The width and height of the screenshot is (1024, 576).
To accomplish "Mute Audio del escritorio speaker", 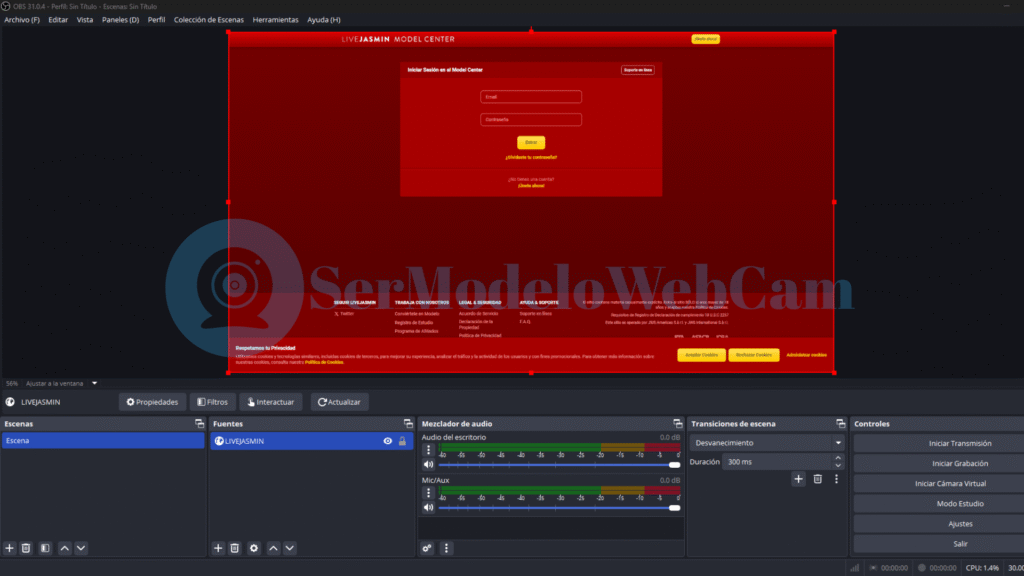I will 428,464.
